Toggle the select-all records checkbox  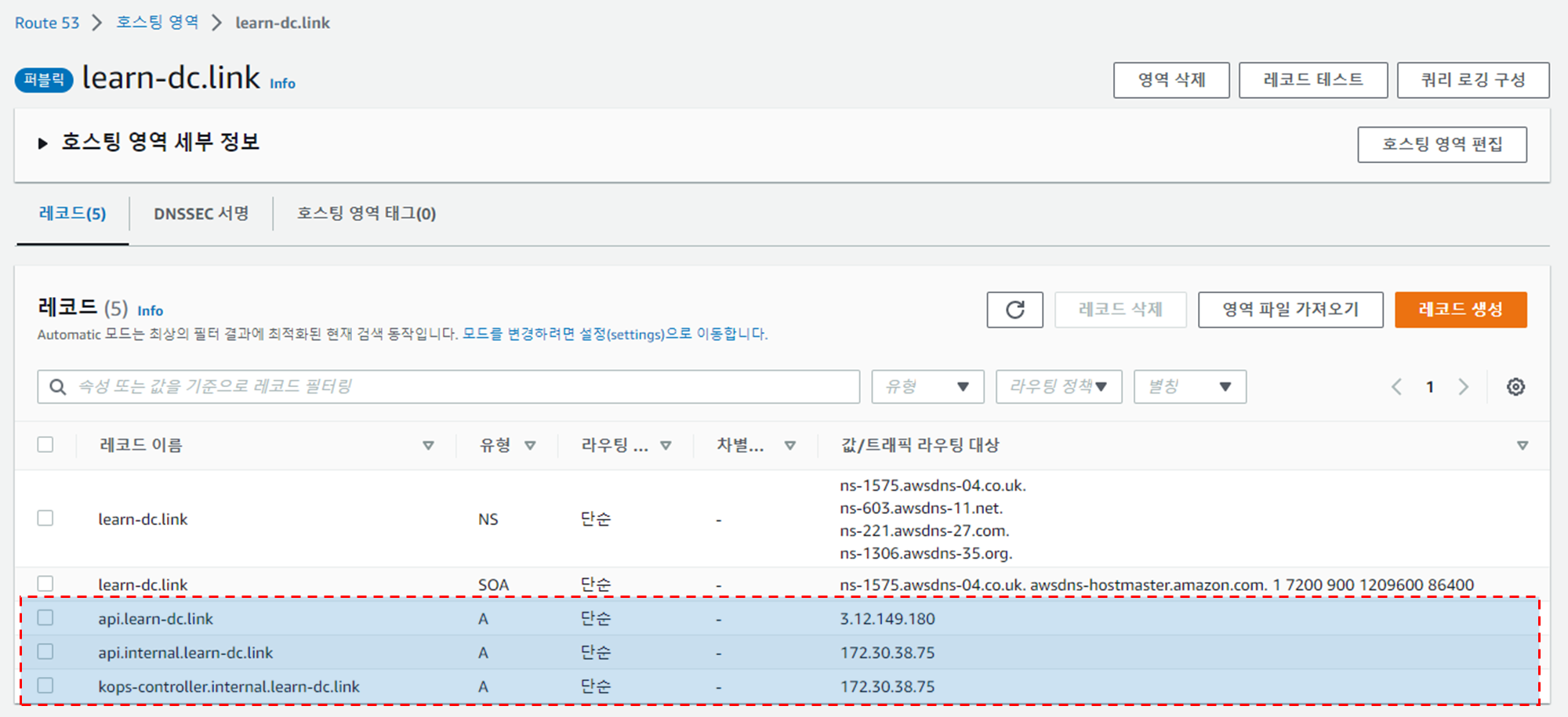coord(45,444)
